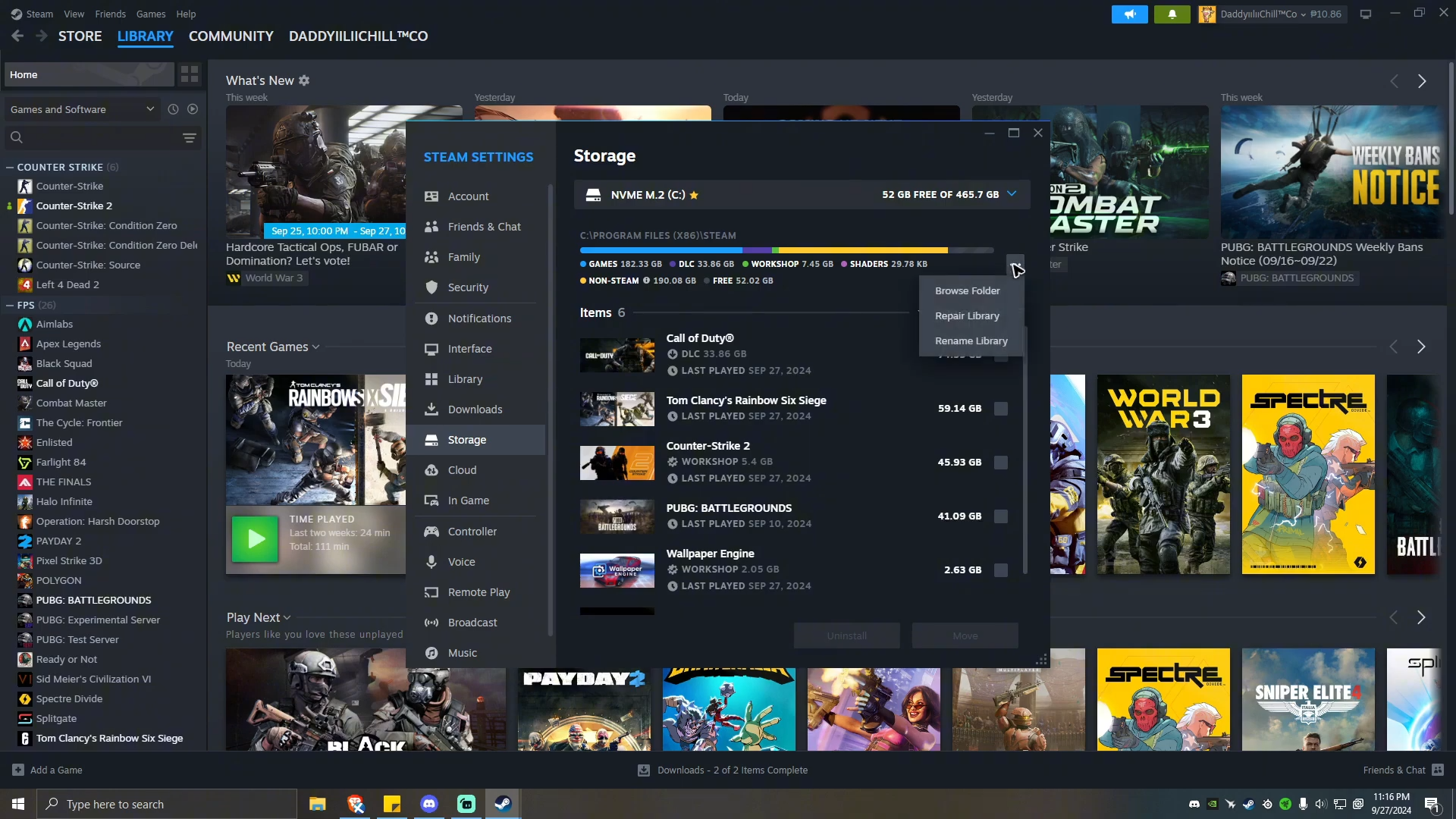Collapse the FPS category
Image resolution: width=1456 pixels, height=819 pixels.
click(x=10, y=305)
